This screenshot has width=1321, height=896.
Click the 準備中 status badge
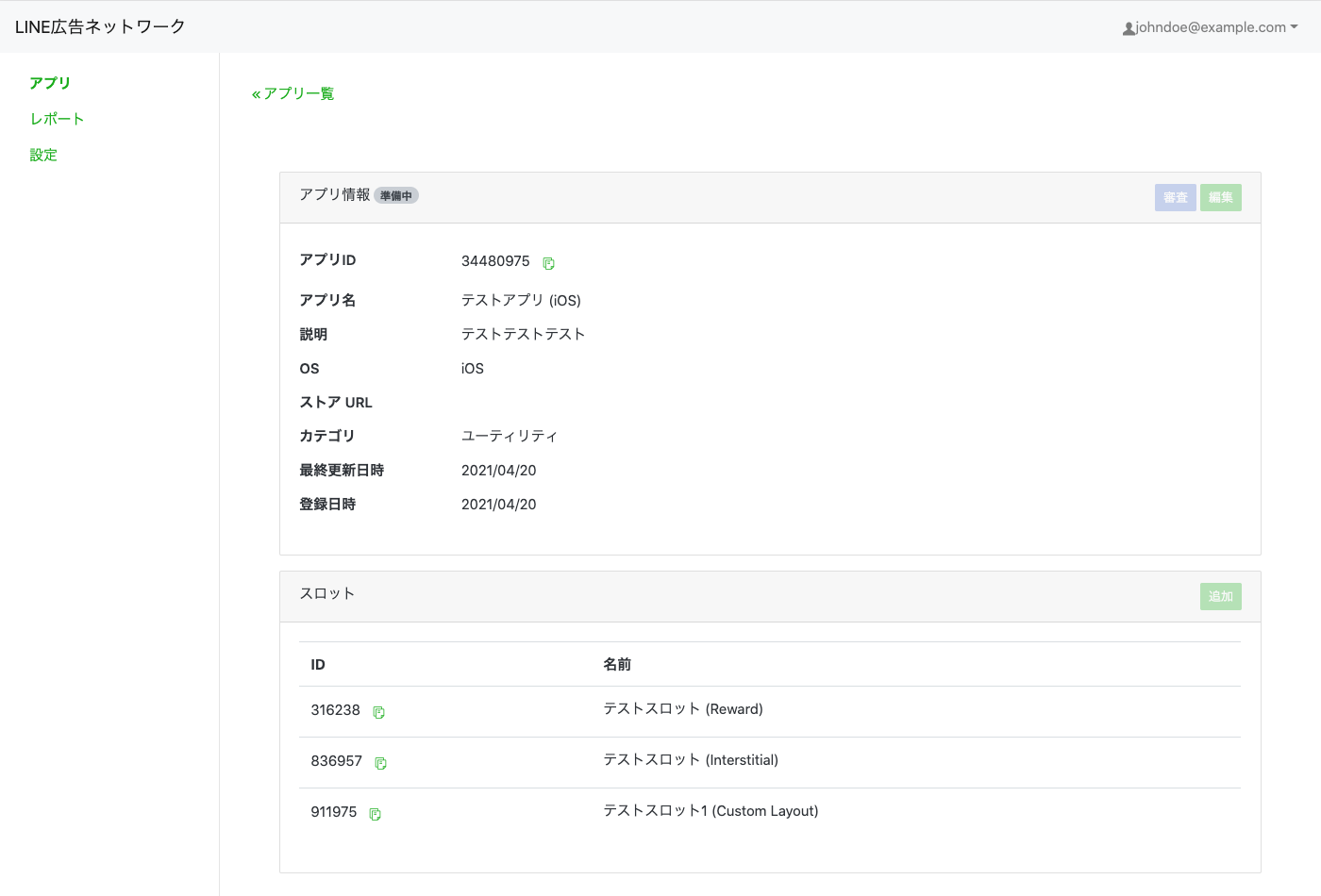tap(396, 195)
